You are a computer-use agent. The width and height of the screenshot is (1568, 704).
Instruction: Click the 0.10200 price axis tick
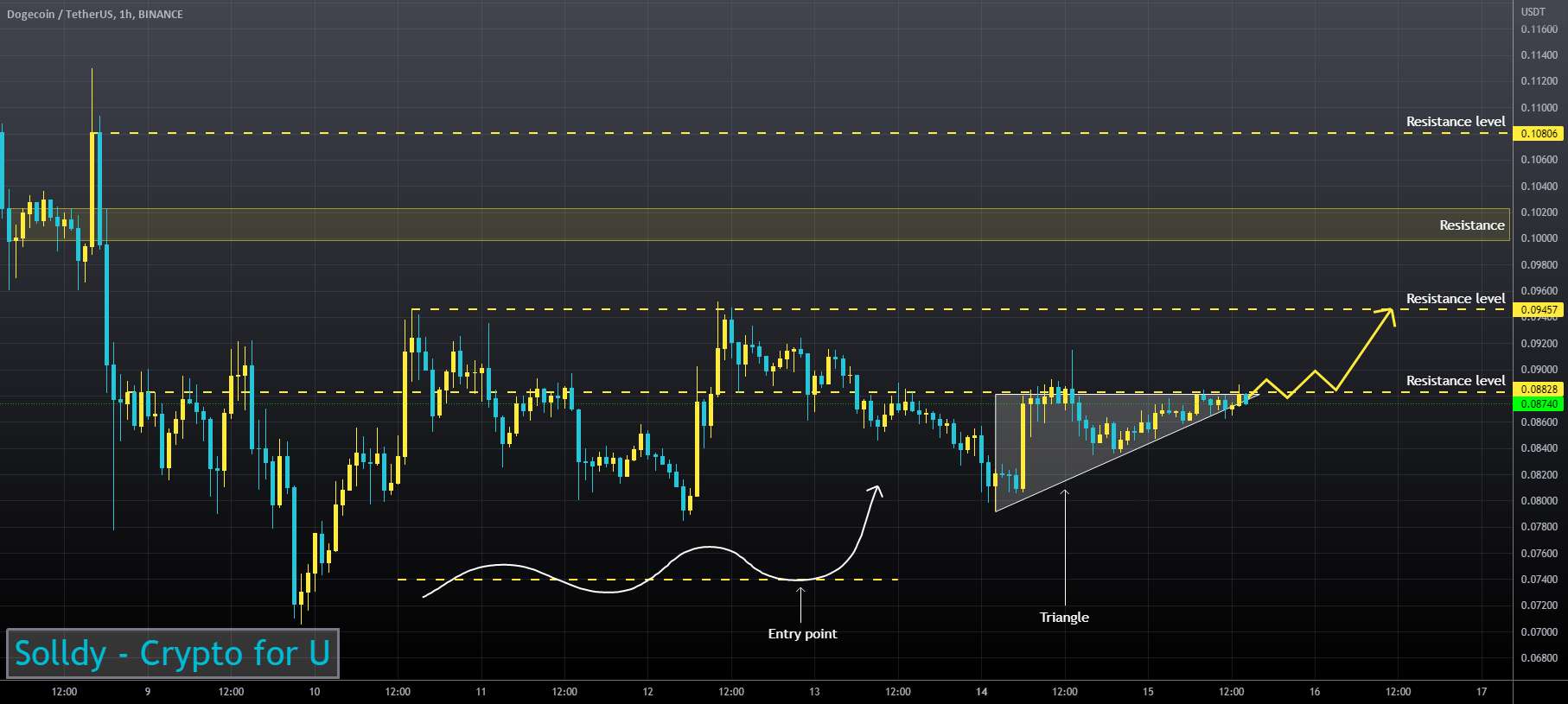click(x=1539, y=212)
